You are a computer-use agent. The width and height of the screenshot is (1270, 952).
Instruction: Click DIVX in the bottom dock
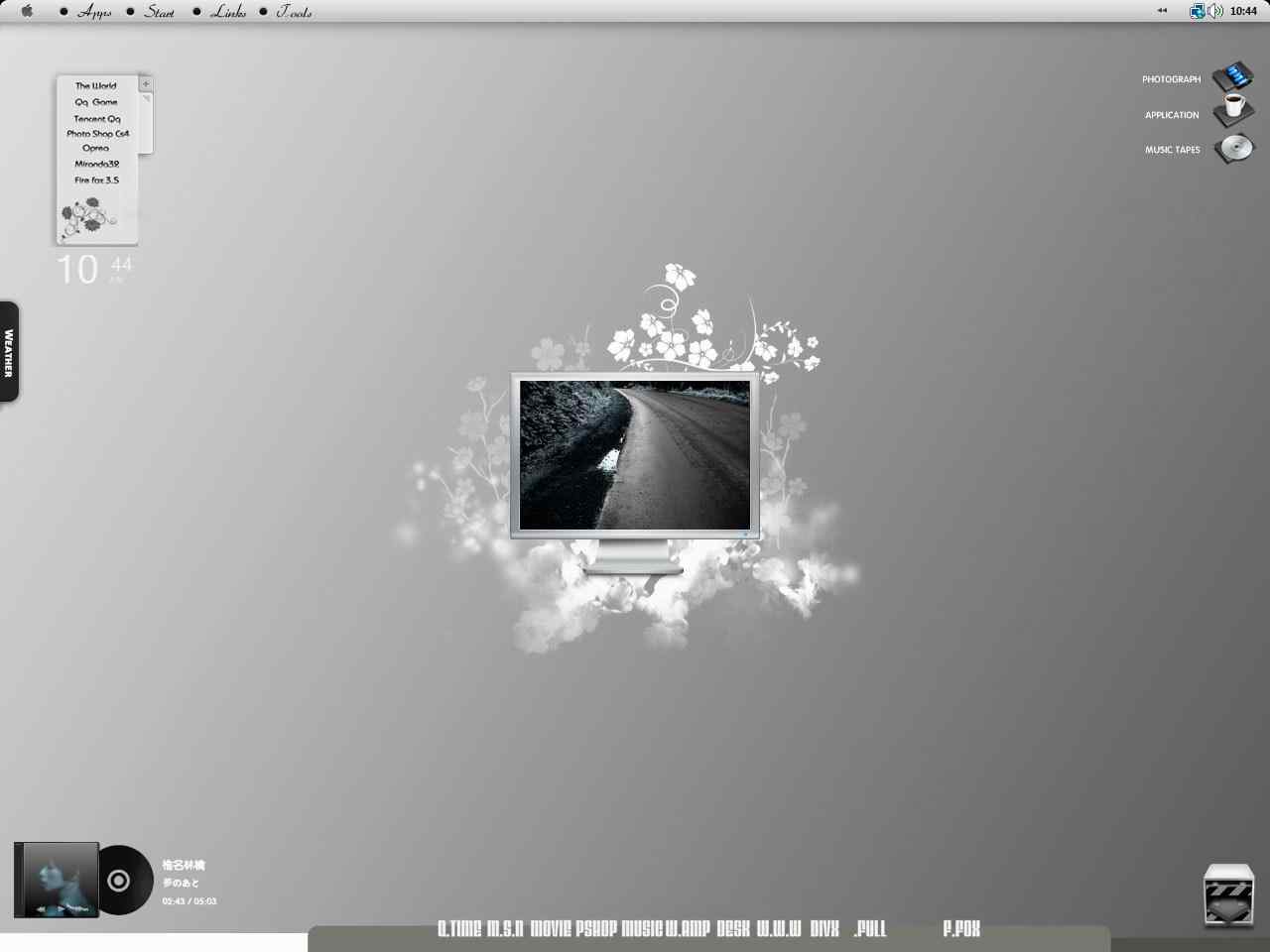click(x=825, y=929)
